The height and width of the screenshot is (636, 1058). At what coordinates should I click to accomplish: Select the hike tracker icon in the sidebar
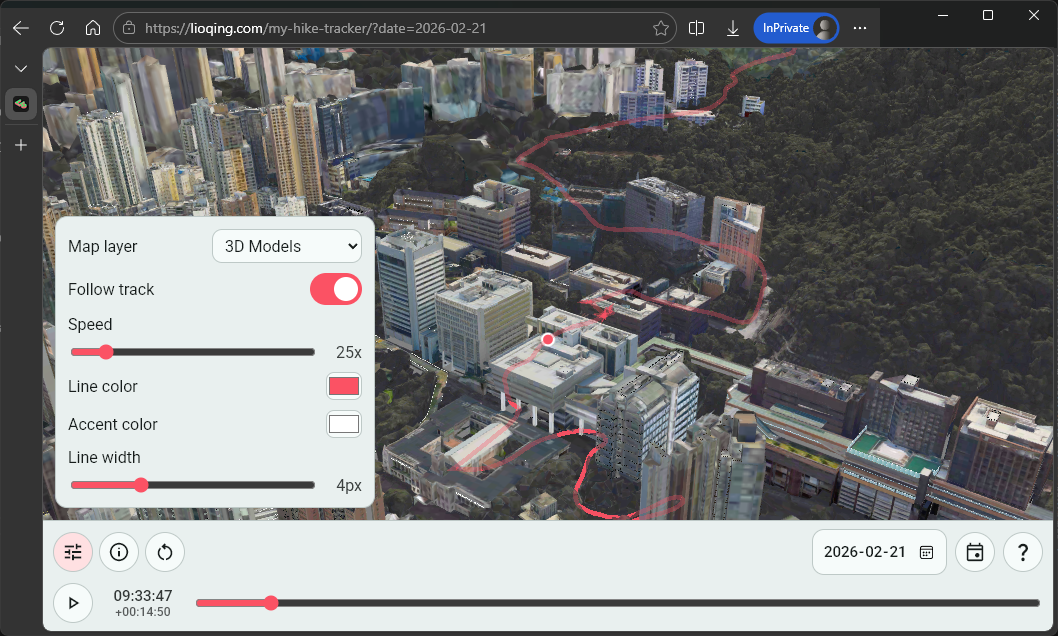(20, 103)
